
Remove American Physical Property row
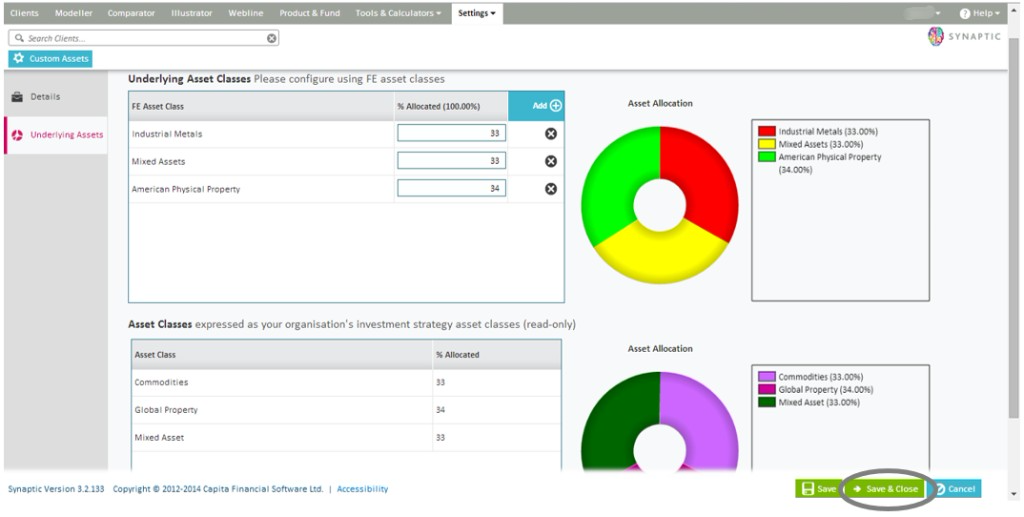click(x=550, y=189)
